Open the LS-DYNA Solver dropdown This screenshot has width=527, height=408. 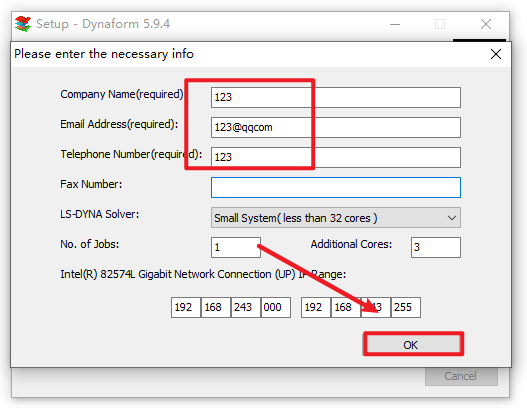click(x=336, y=218)
